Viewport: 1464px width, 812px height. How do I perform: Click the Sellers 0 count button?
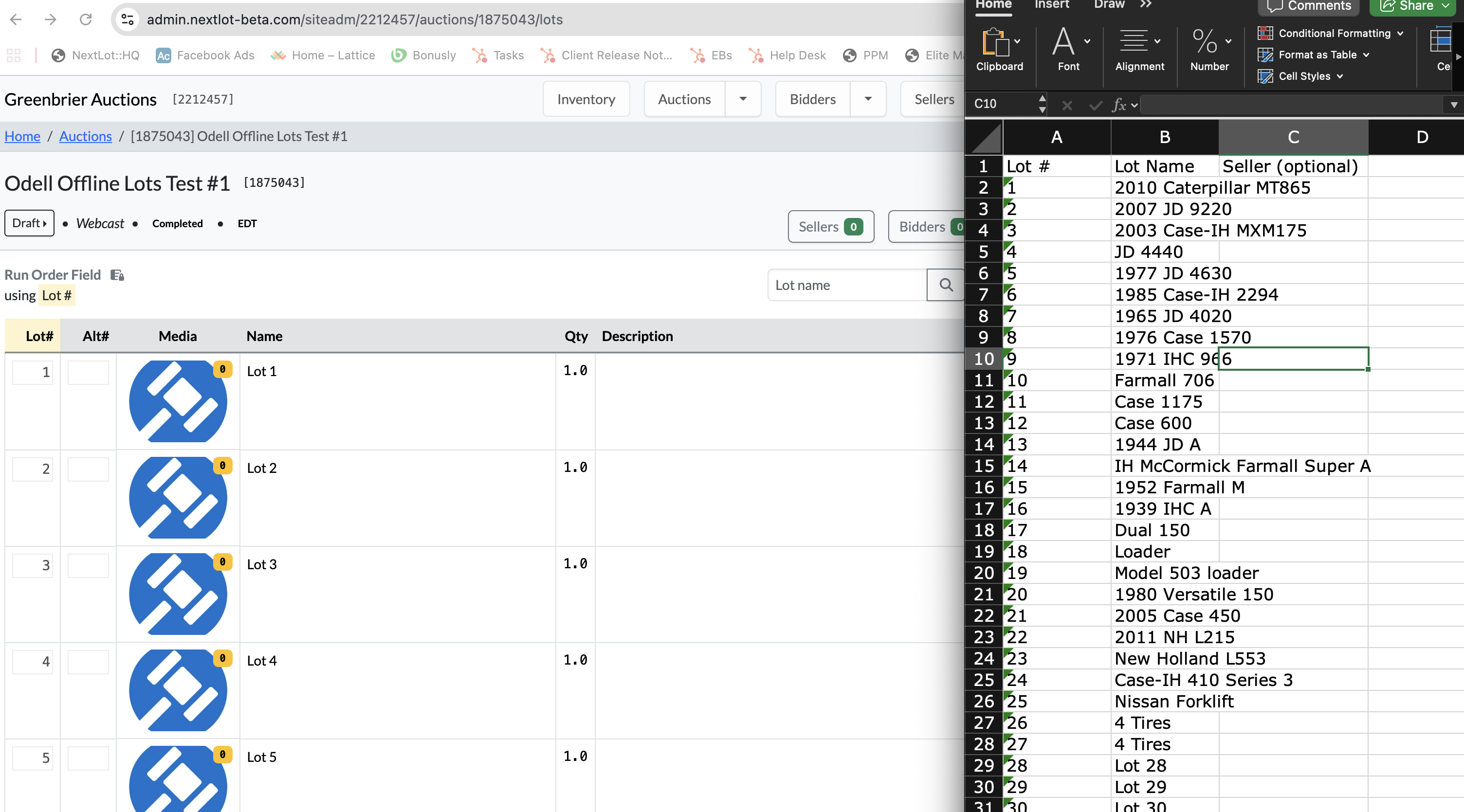click(x=831, y=227)
